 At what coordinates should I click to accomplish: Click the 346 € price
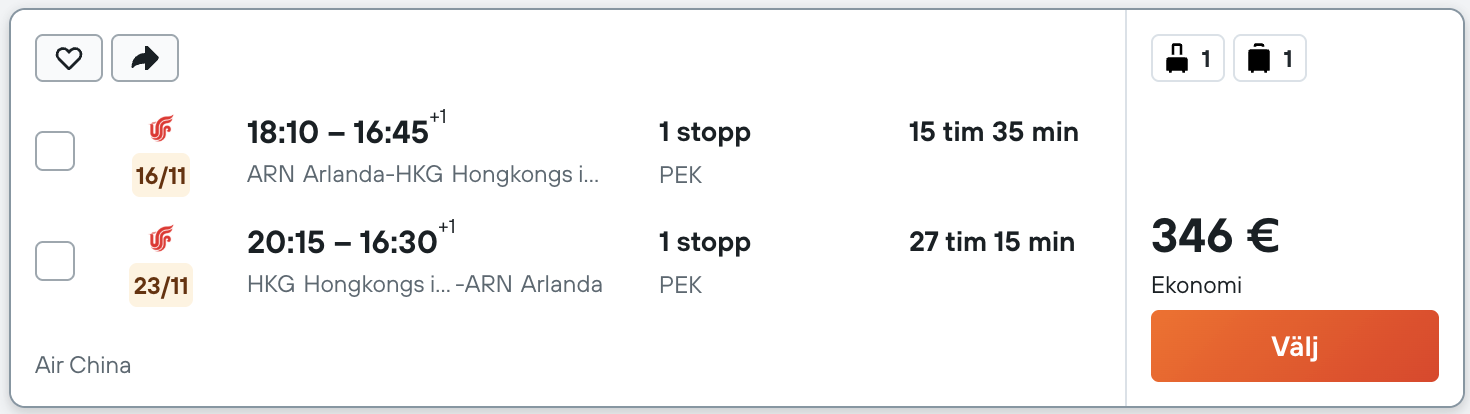coord(1216,237)
